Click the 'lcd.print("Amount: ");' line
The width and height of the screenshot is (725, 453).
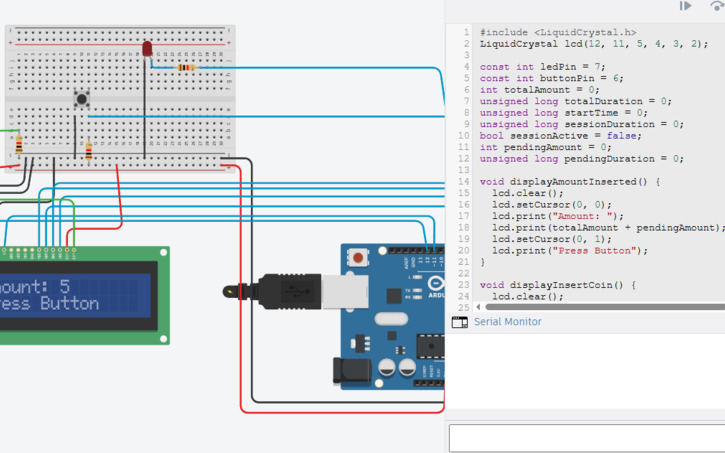click(558, 216)
